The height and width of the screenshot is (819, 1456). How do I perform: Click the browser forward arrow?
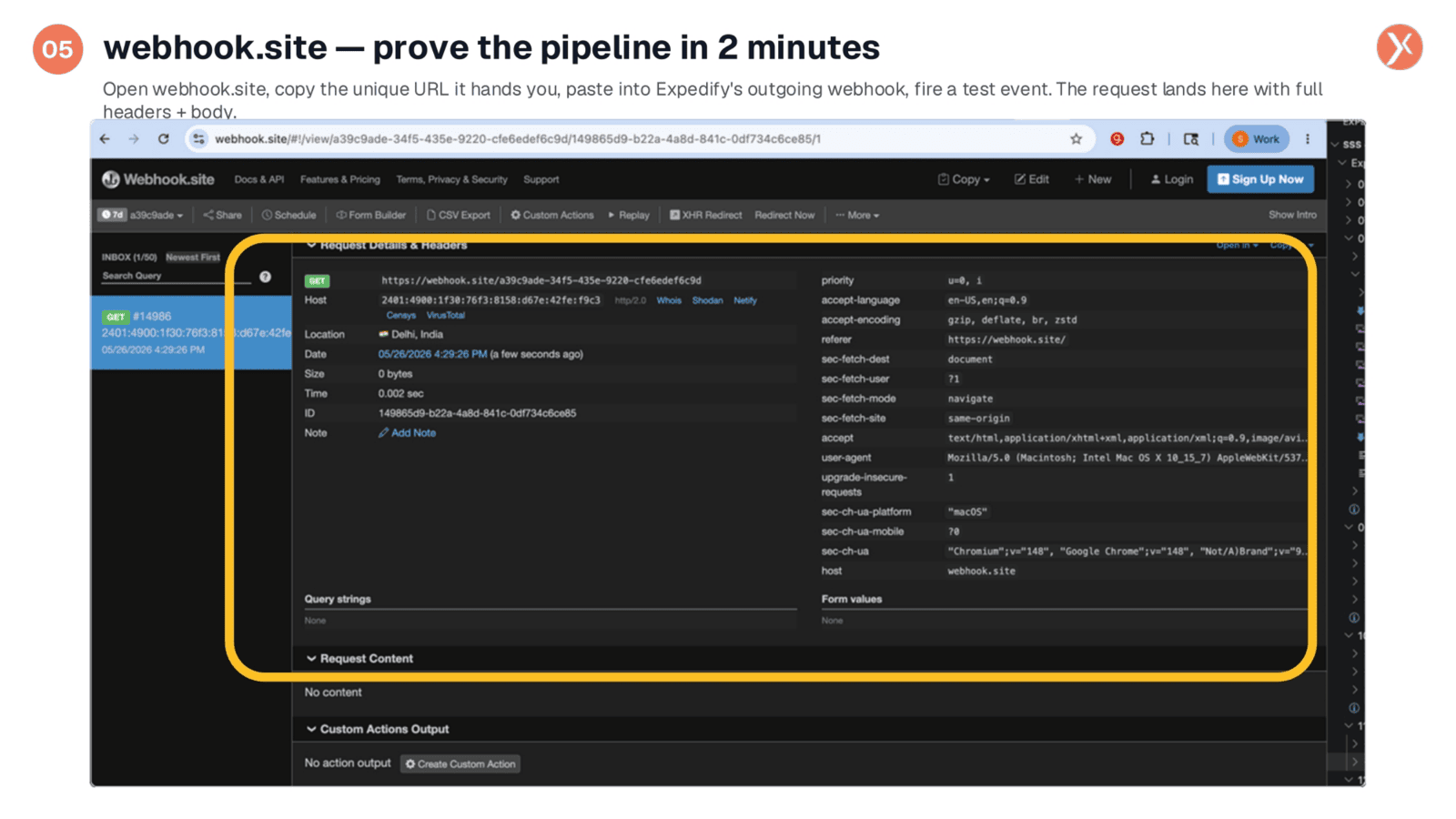pyautogui.click(x=134, y=139)
